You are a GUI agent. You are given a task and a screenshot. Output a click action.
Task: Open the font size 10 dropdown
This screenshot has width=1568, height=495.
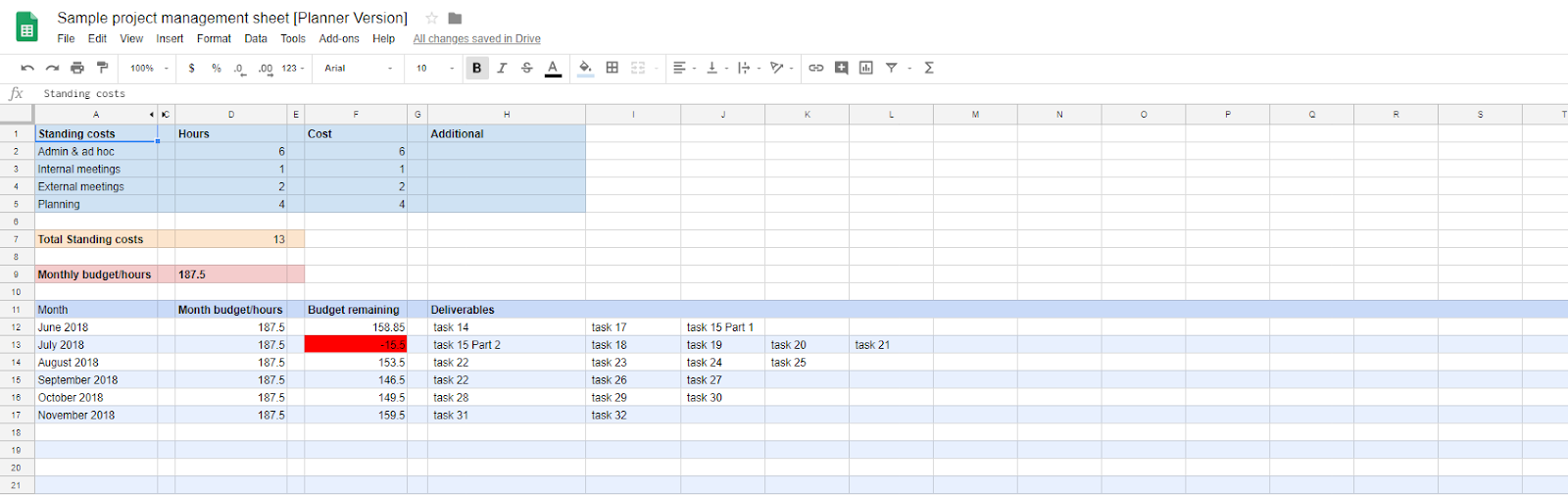click(x=434, y=68)
